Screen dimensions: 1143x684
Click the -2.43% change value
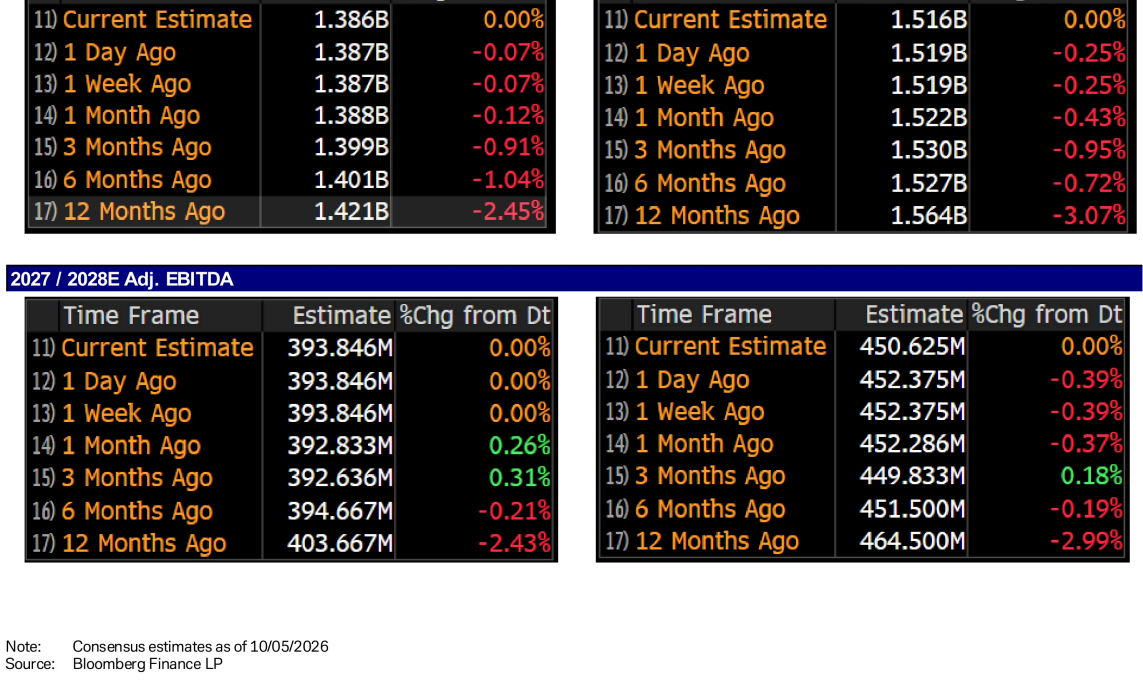click(x=514, y=543)
